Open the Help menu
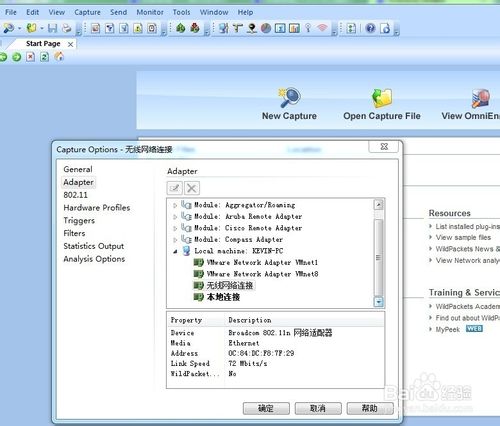 point(245,12)
